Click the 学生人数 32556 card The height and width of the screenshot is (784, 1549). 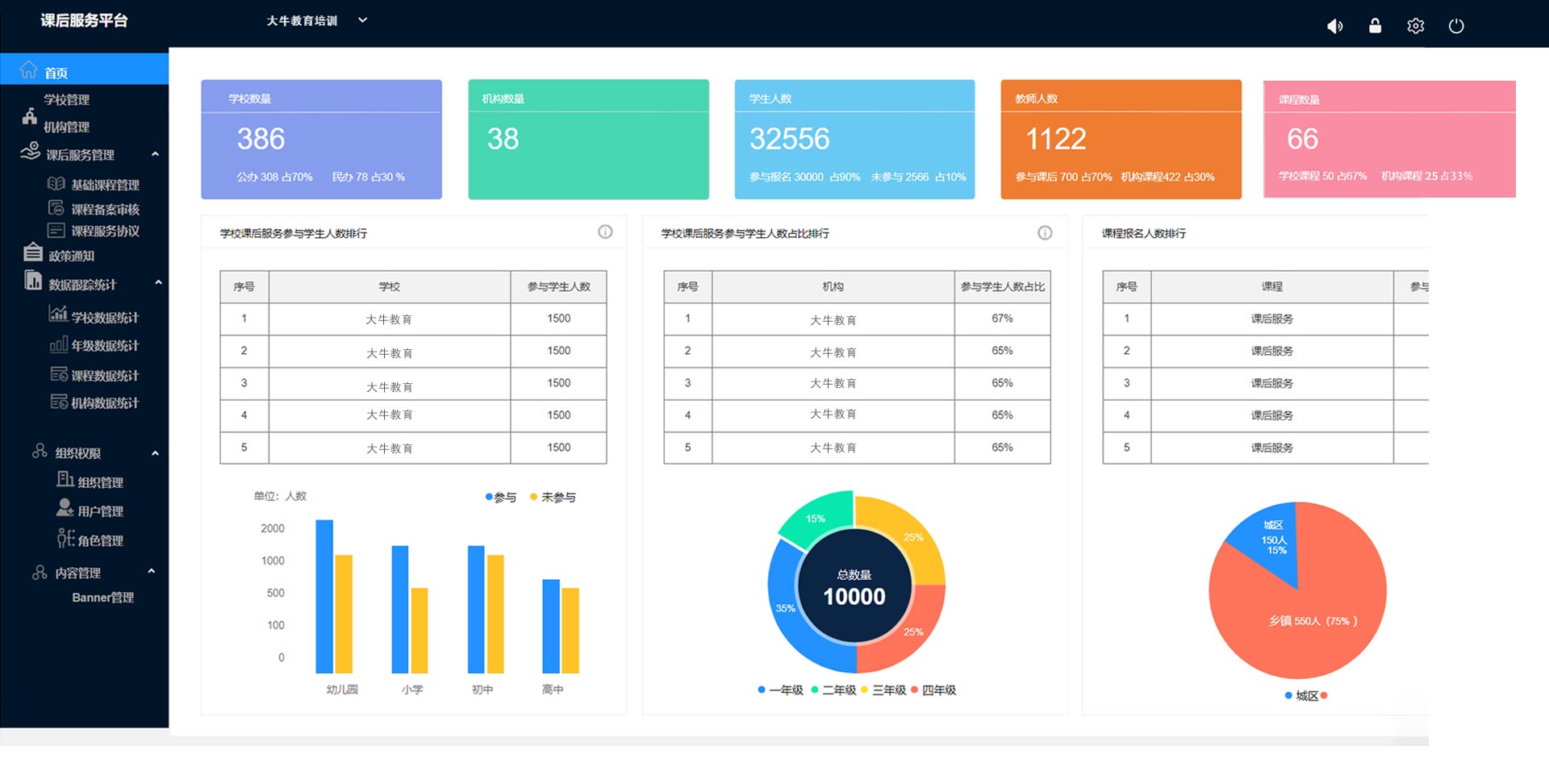coord(854,140)
